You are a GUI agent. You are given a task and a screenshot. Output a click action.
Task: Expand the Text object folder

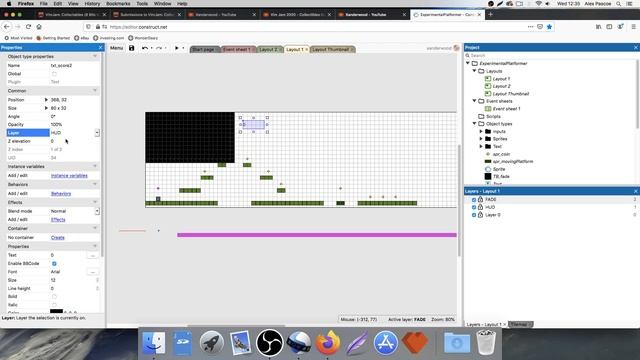coord(481,146)
